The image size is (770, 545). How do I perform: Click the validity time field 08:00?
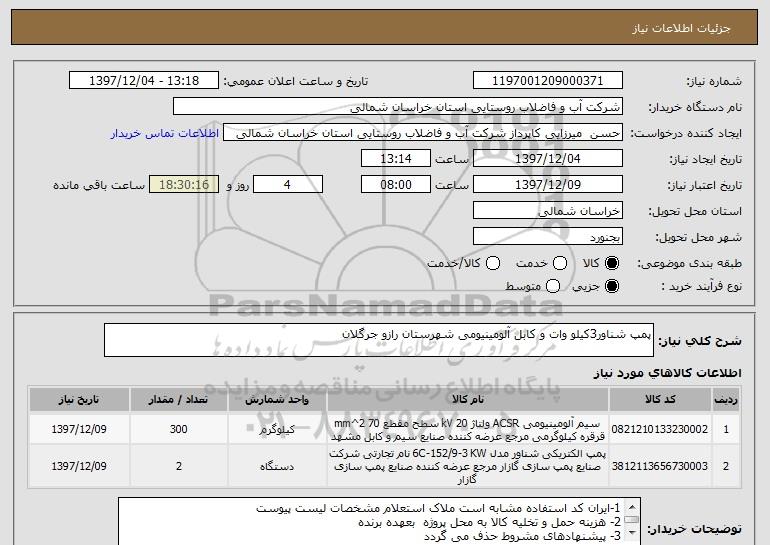tap(396, 185)
